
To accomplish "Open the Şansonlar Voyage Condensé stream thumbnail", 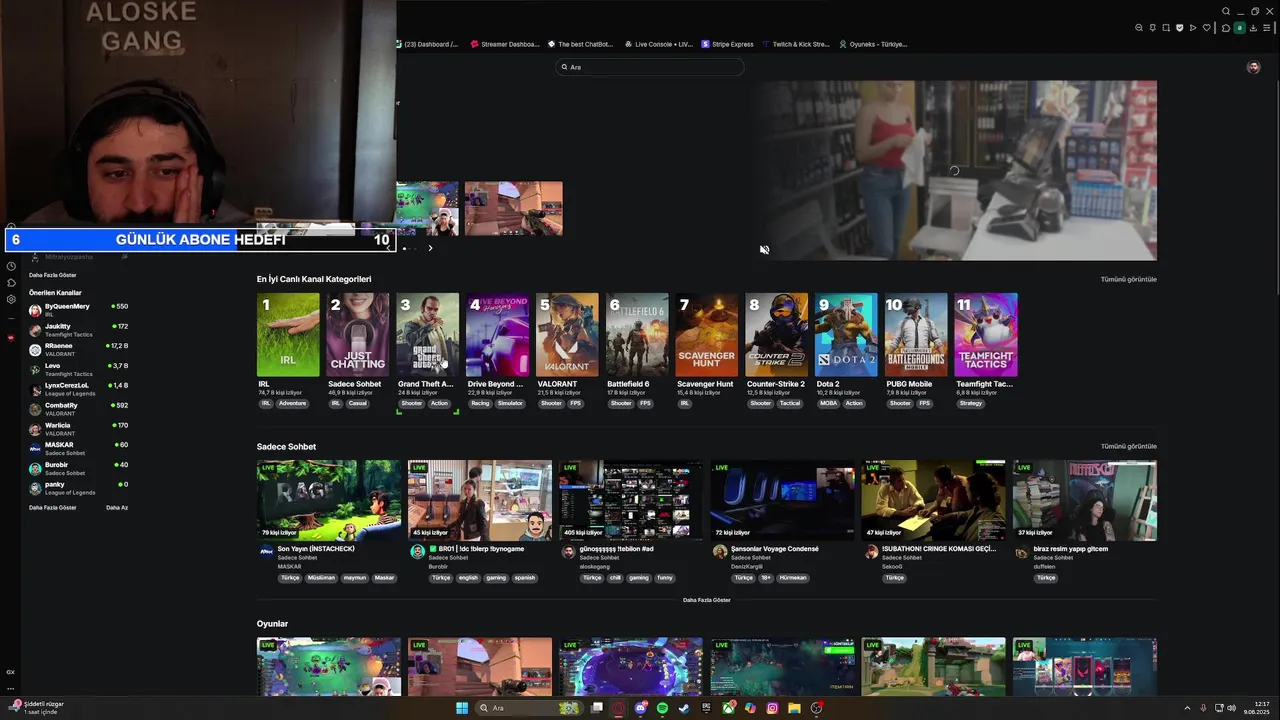I will coord(782,500).
